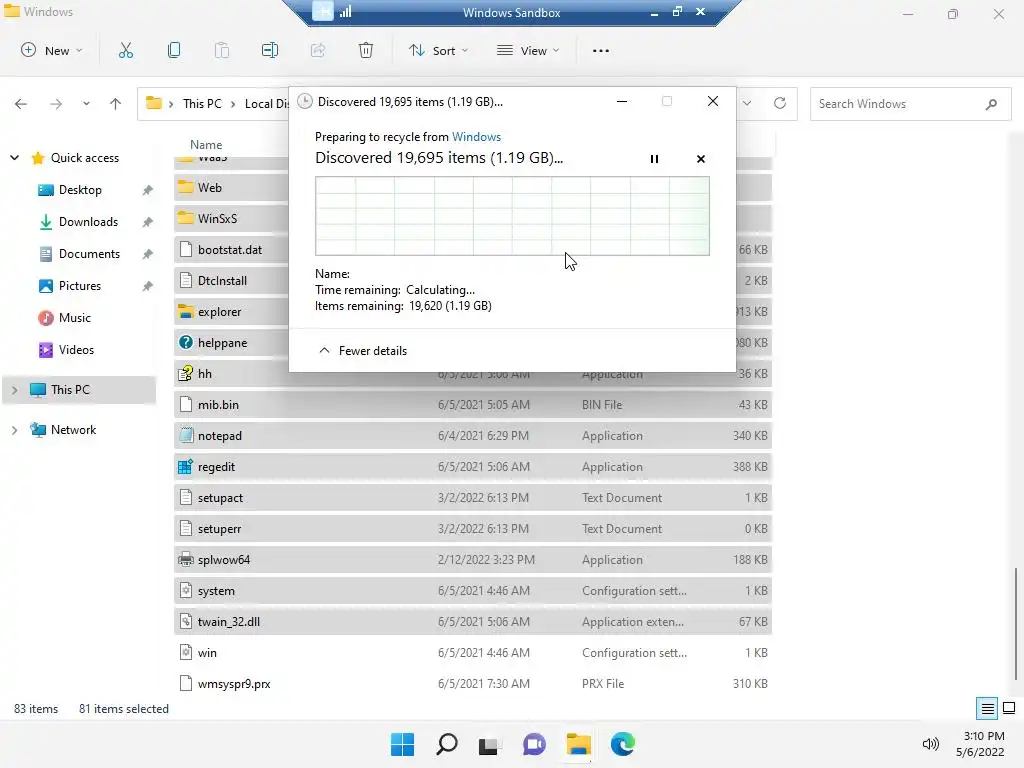Select the win configuration file

click(473, 653)
